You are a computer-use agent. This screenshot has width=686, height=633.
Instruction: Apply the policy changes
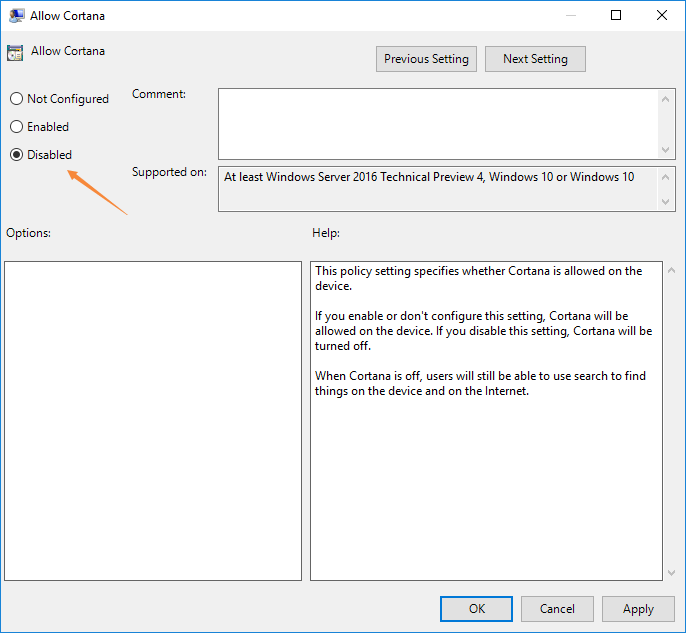click(x=638, y=609)
